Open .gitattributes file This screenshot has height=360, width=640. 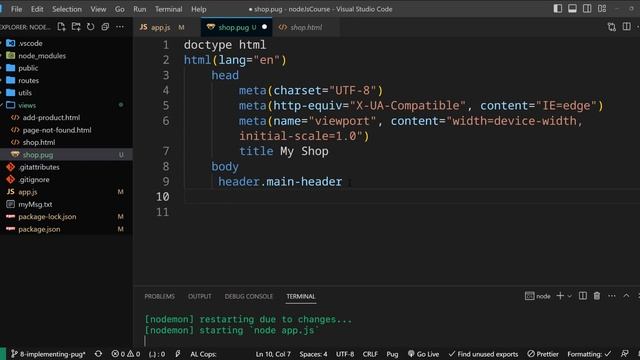point(66,167)
